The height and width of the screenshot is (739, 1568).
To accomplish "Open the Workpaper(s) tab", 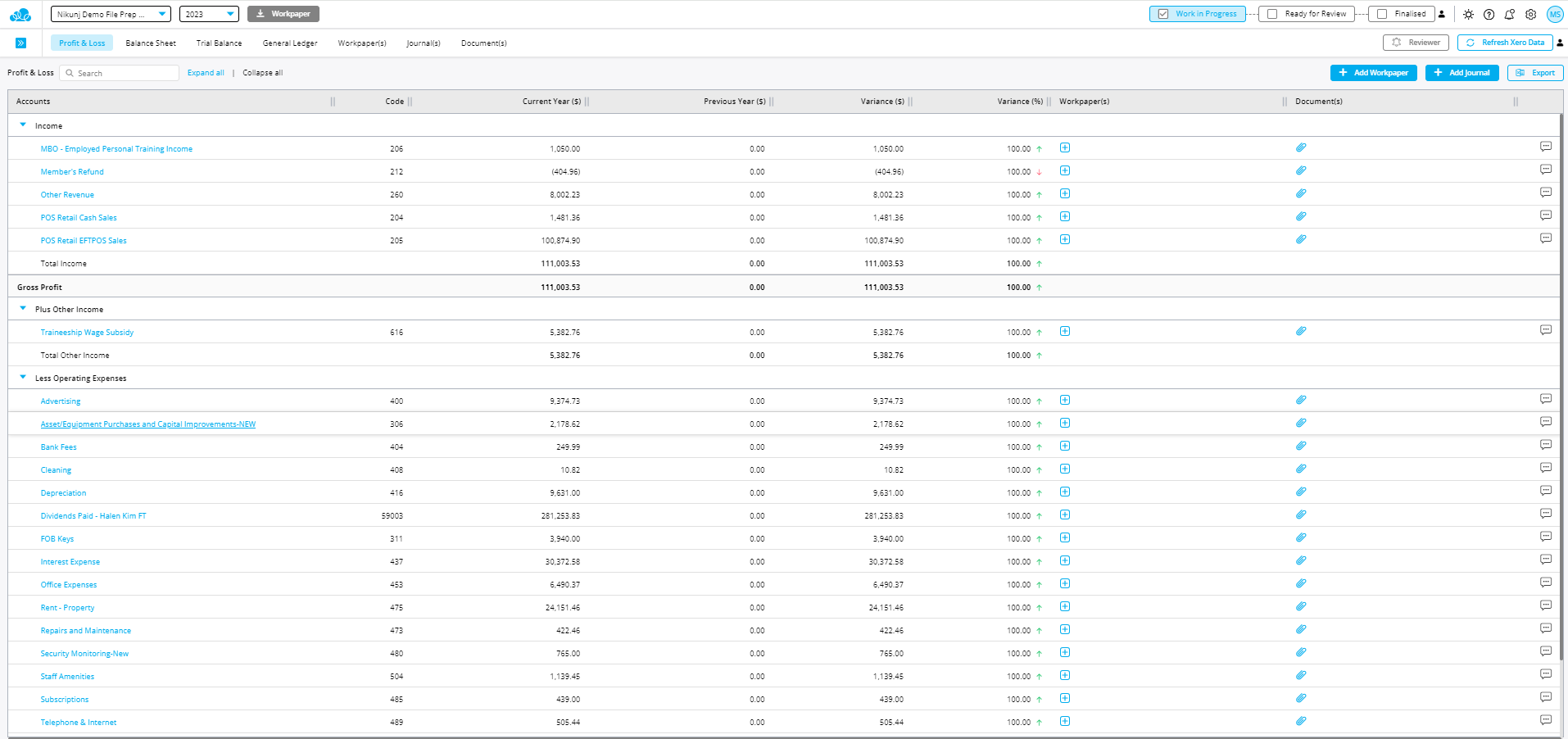I will (362, 43).
